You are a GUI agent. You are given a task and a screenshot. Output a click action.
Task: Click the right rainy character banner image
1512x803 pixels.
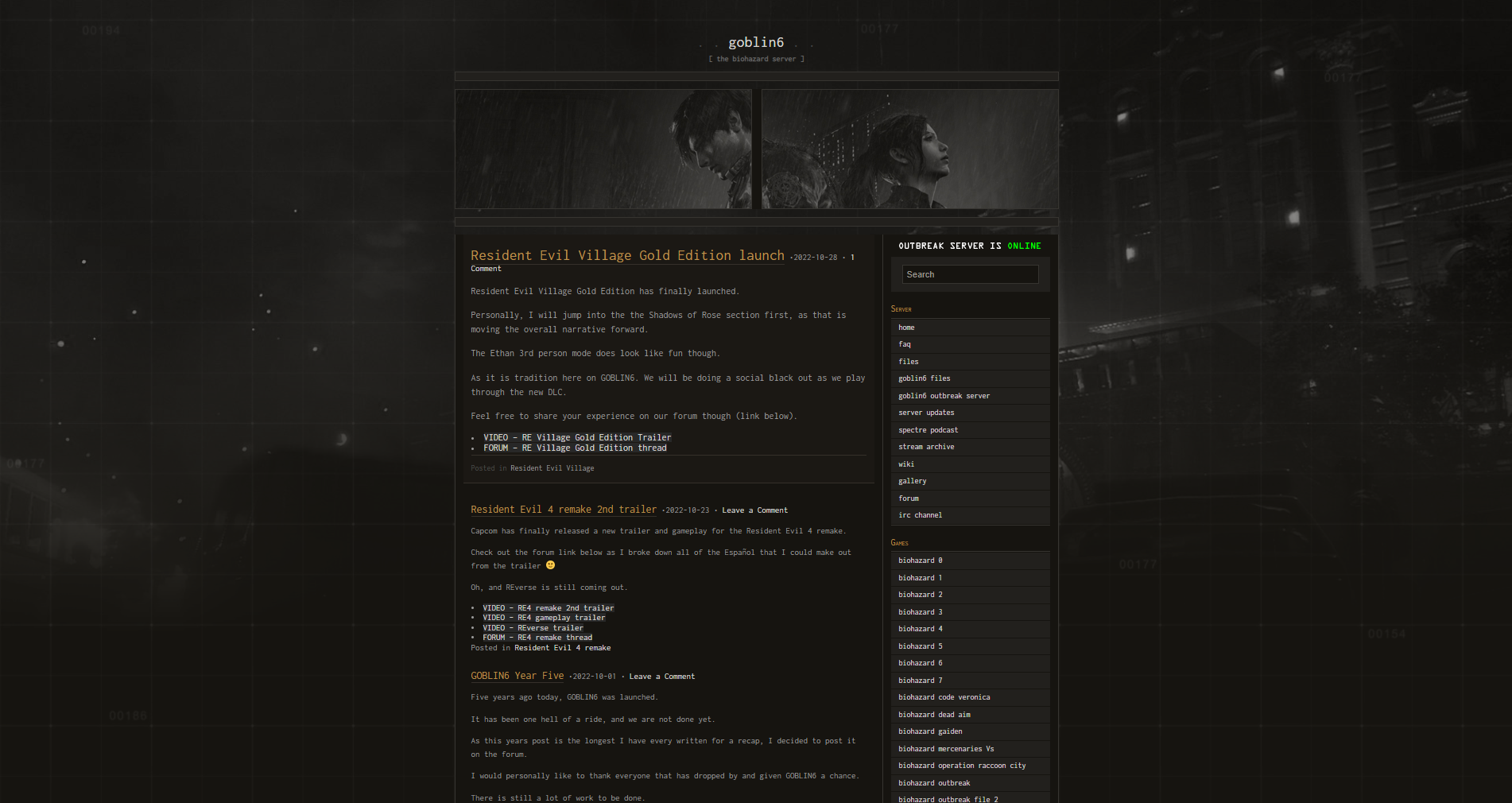pos(910,149)
